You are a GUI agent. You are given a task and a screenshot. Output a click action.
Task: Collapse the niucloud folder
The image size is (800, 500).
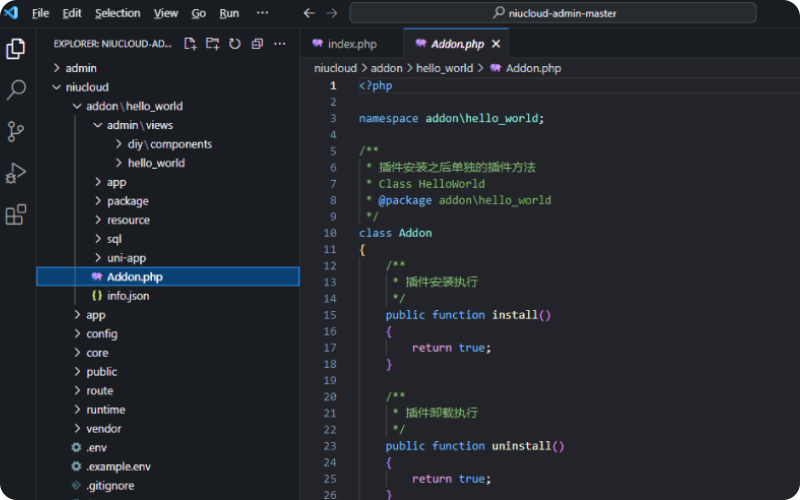point(86,87)
